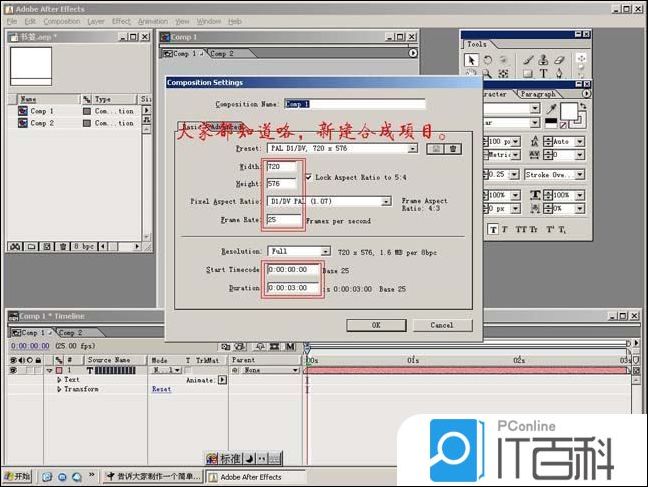This screenshot has height=487, width=648.
Task: Save the composition preset
Action: [436, 149]
